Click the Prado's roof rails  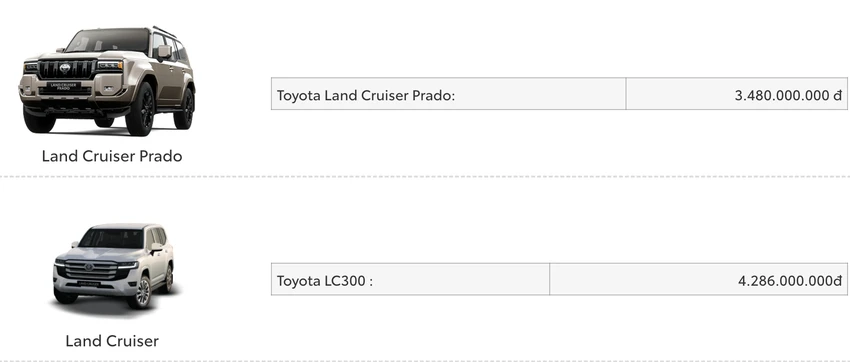coord(165,31)
